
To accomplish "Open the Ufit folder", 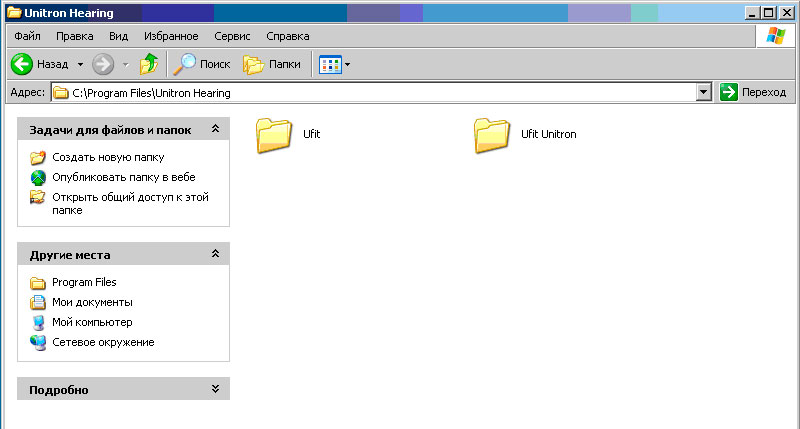I will [x=274, y=135].
